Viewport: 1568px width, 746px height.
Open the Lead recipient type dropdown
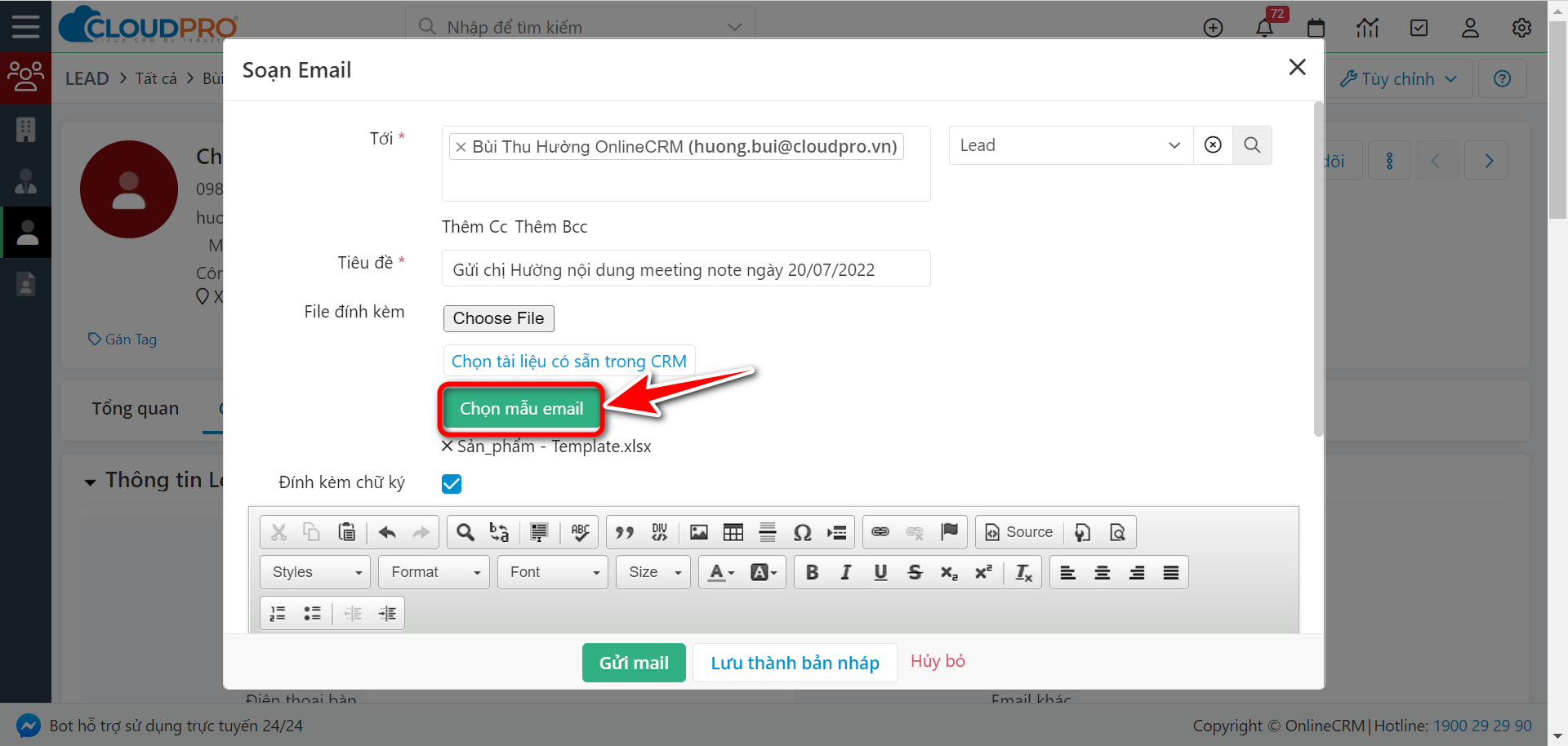pos(1071,145)
